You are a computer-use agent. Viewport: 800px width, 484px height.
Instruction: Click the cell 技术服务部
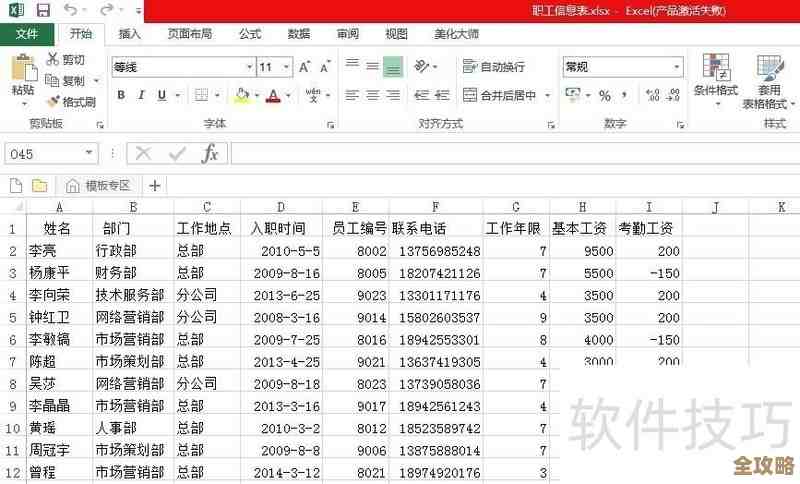tap(133, 295)
